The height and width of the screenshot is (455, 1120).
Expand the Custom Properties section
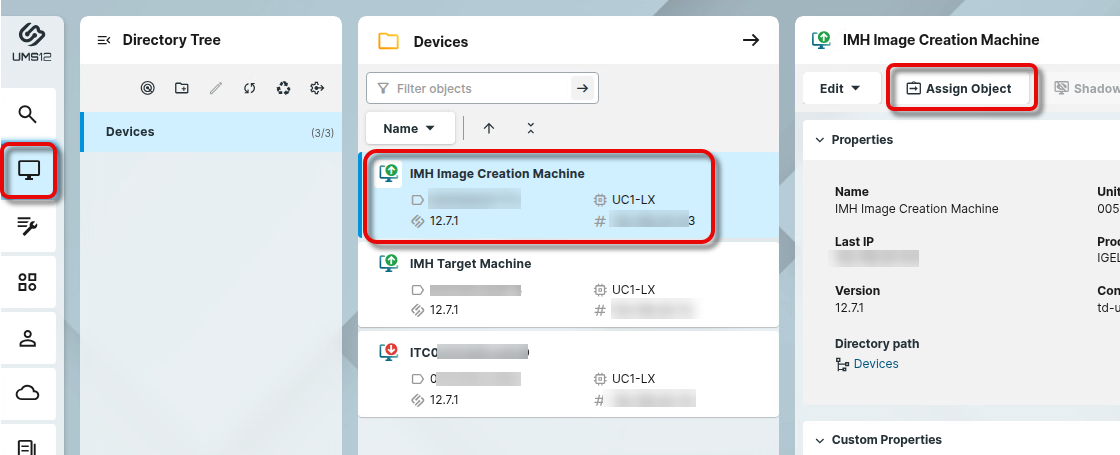tap(820, 440)
